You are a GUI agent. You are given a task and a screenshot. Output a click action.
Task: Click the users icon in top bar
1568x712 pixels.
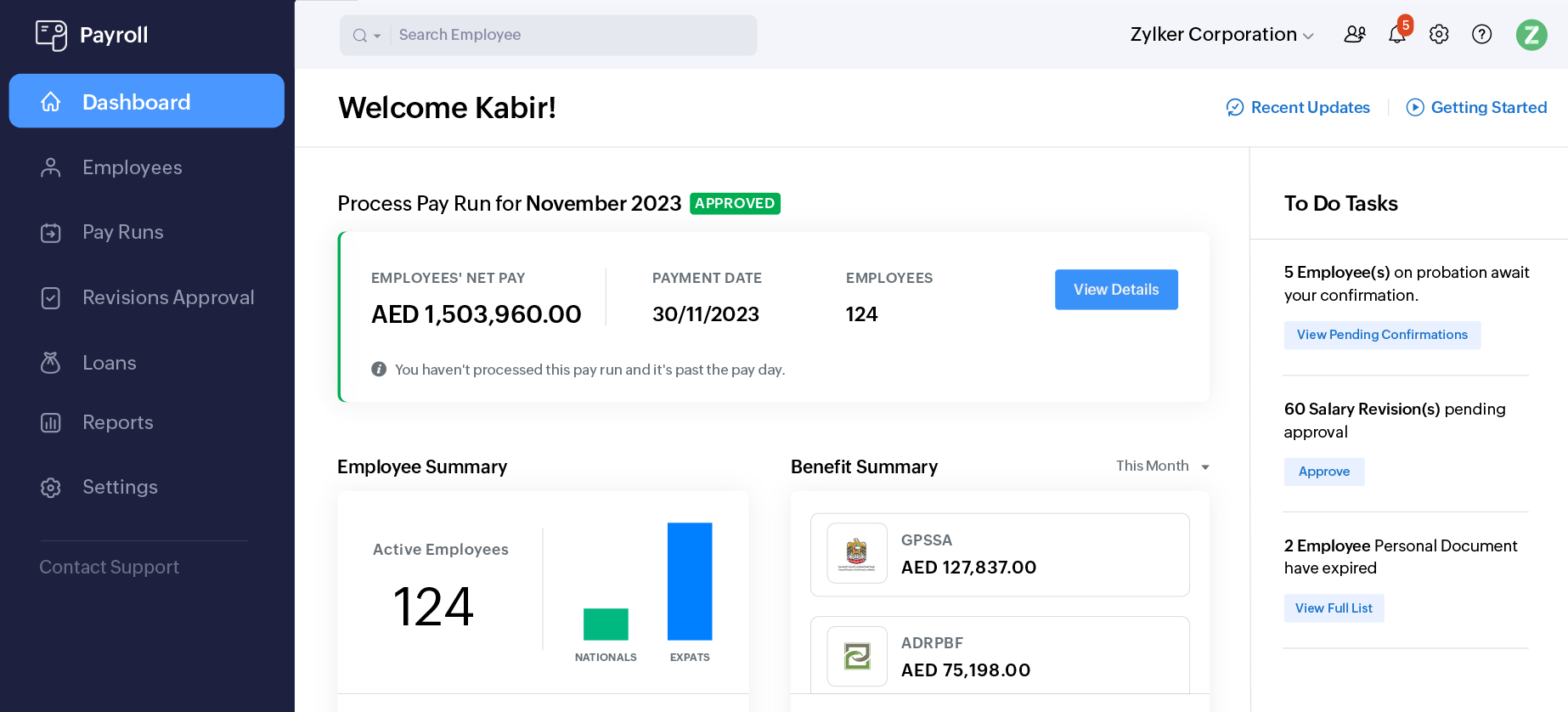(x=1355, y=35)
